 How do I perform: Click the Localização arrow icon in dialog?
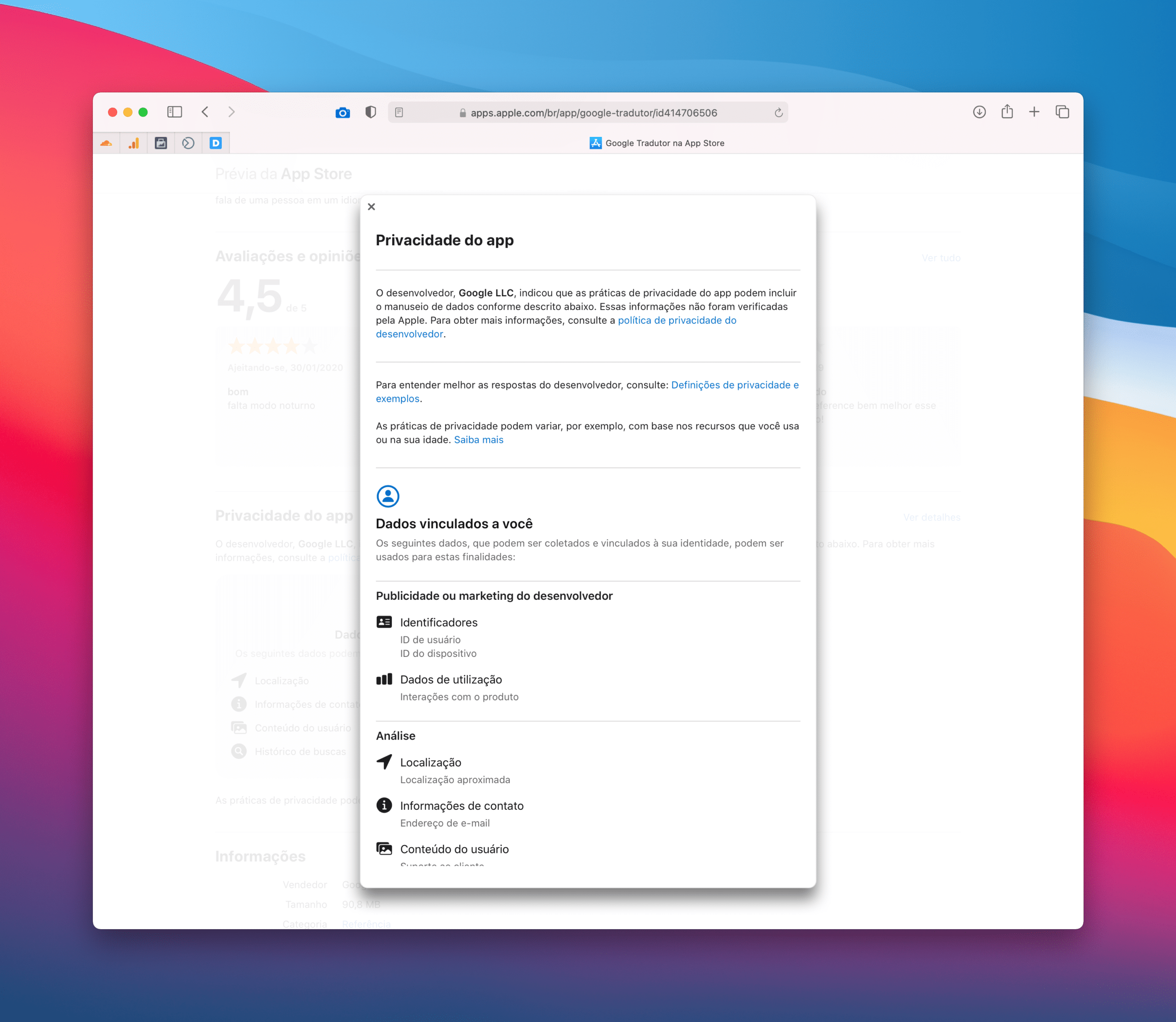point(384,762)
